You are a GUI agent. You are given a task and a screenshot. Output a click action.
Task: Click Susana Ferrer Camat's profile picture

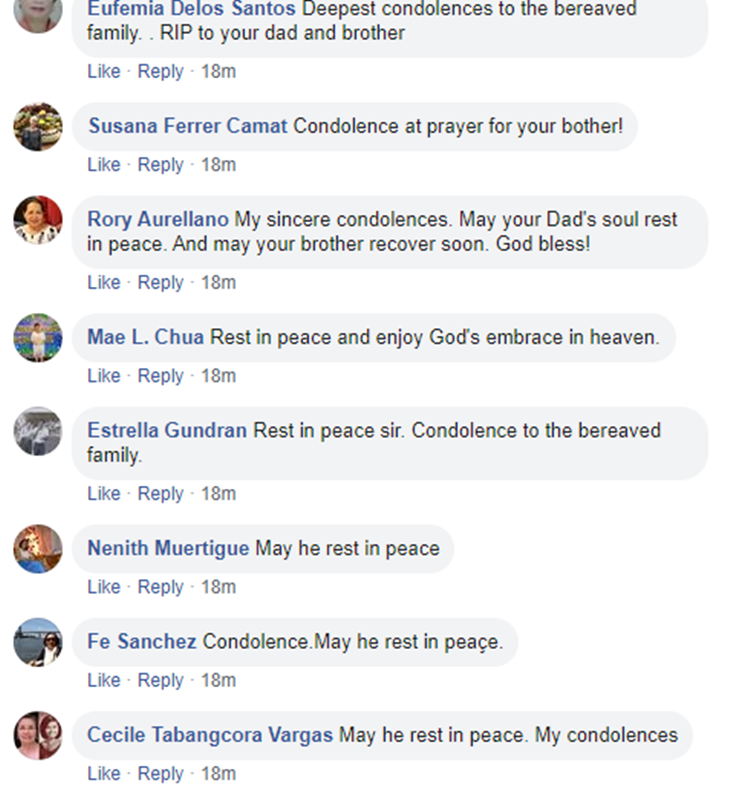38,127
